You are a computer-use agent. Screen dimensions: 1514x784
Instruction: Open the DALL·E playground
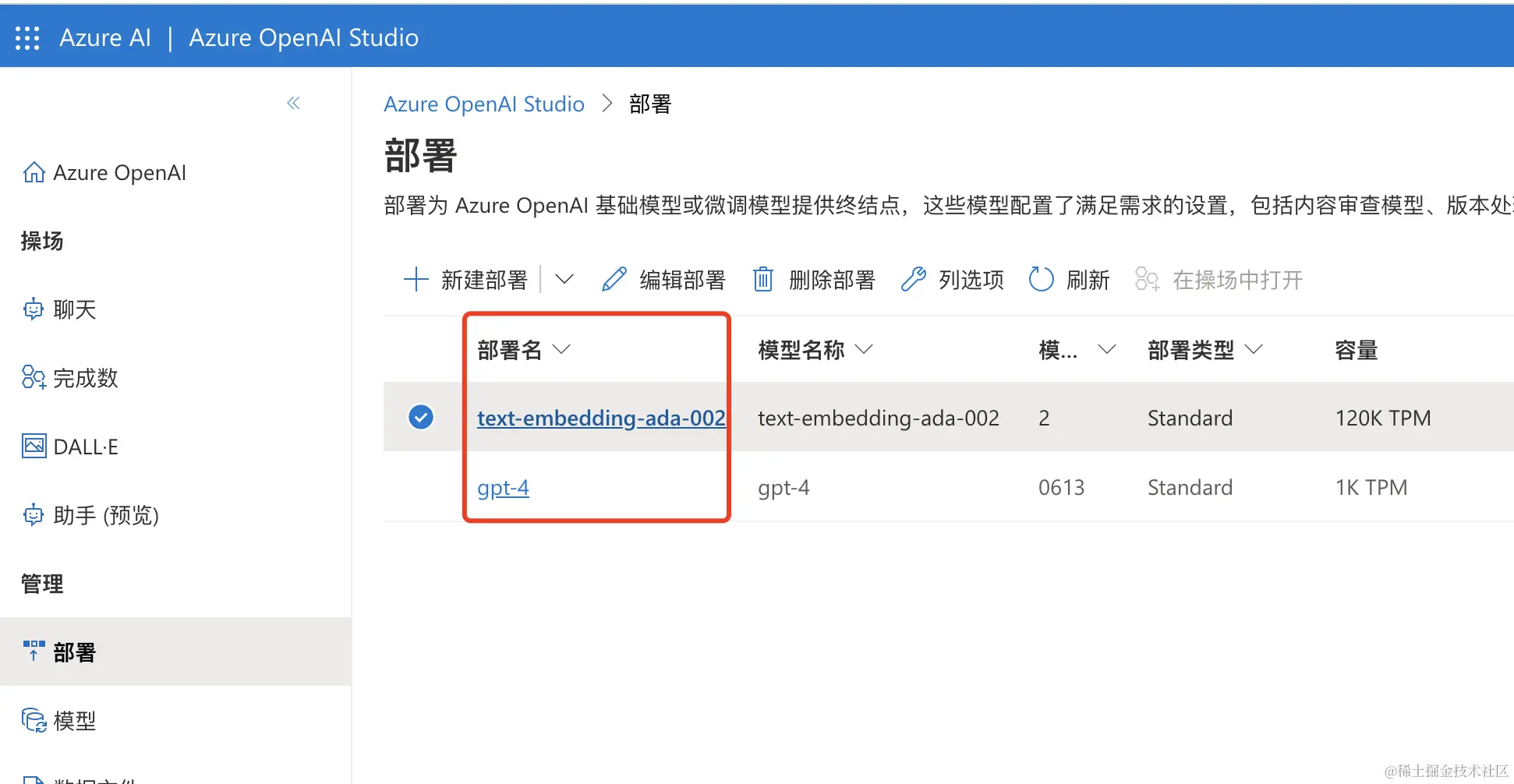(x=70, y=447)
